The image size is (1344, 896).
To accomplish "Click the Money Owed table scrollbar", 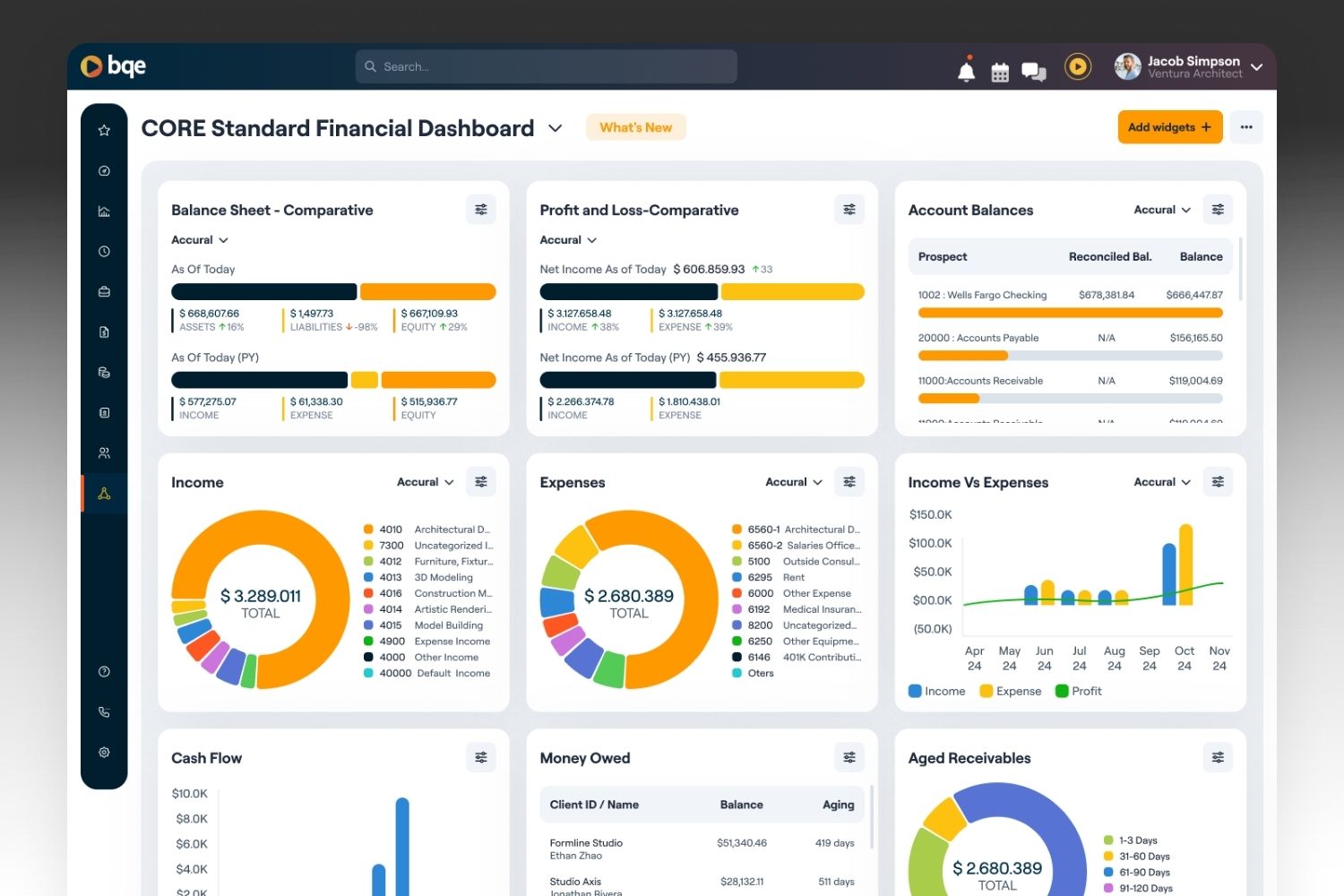I will (x=873, y=817).
